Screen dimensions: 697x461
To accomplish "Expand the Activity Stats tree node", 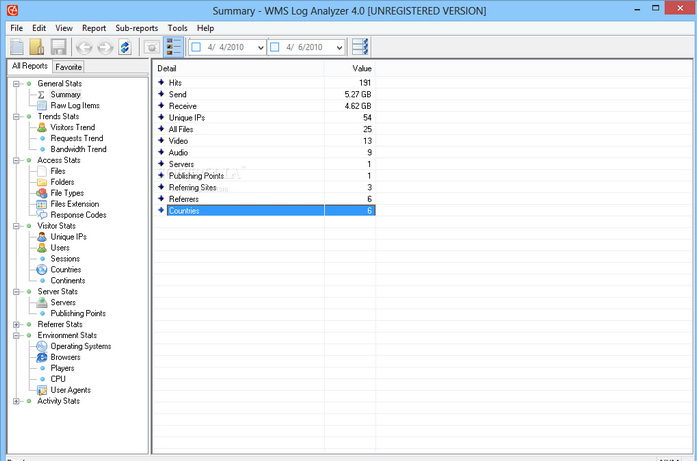I will pos(16,401).
